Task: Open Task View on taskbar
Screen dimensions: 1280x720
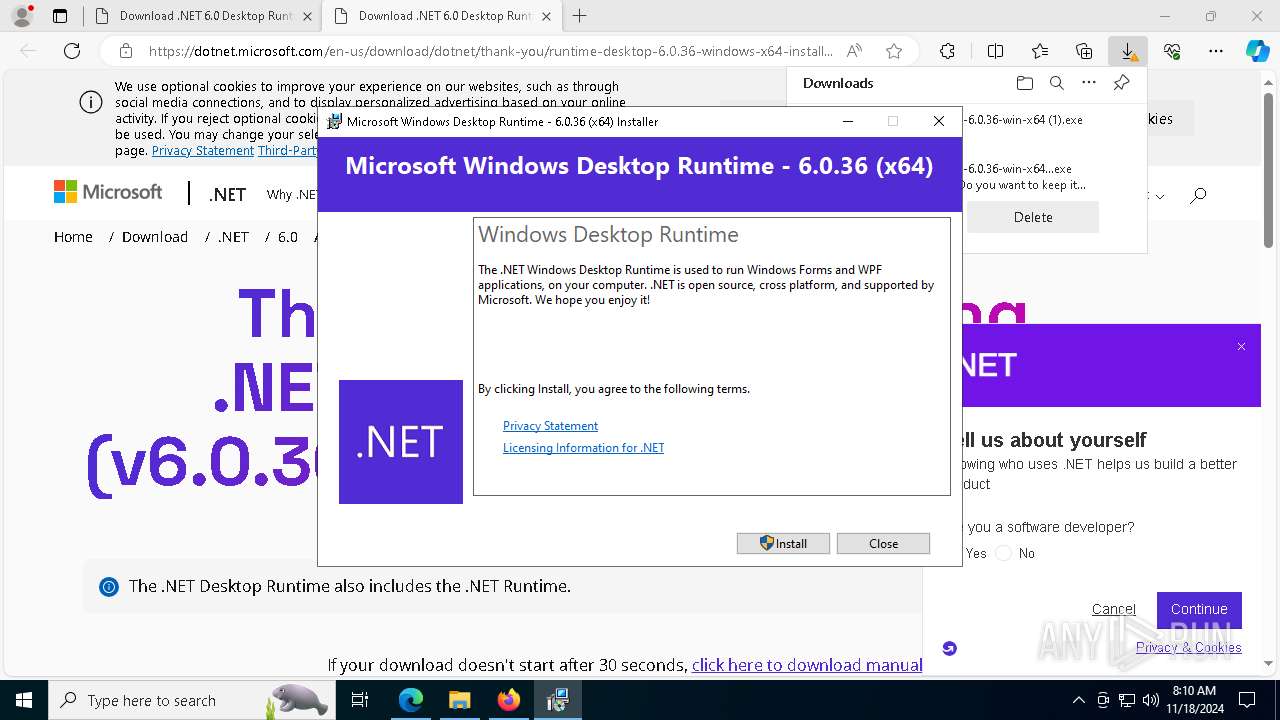Action: (x=361, y=700)
